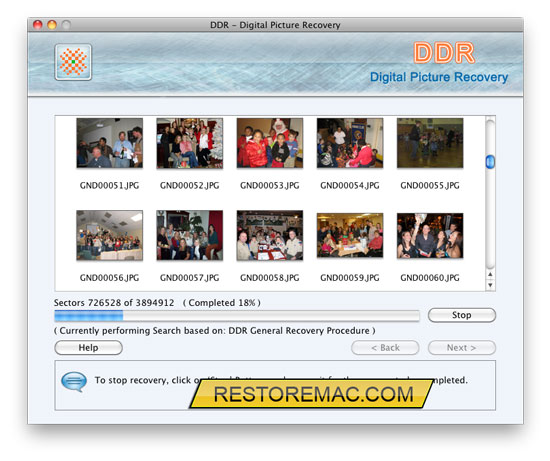Select thumbnail GND00055.JPG
The width and height of the screenshot is (550, 461).
[430, 143]
